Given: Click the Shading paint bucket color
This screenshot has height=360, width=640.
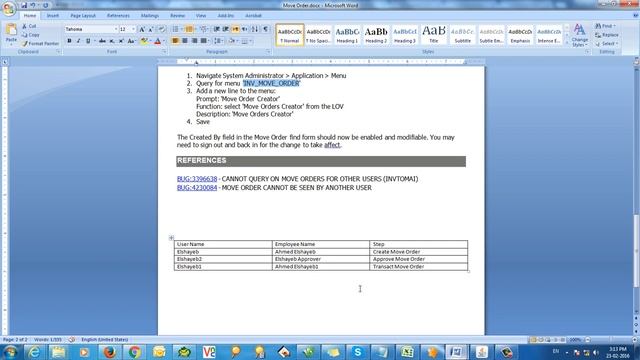Looking at the screenshot, I should tap(231, 41).
